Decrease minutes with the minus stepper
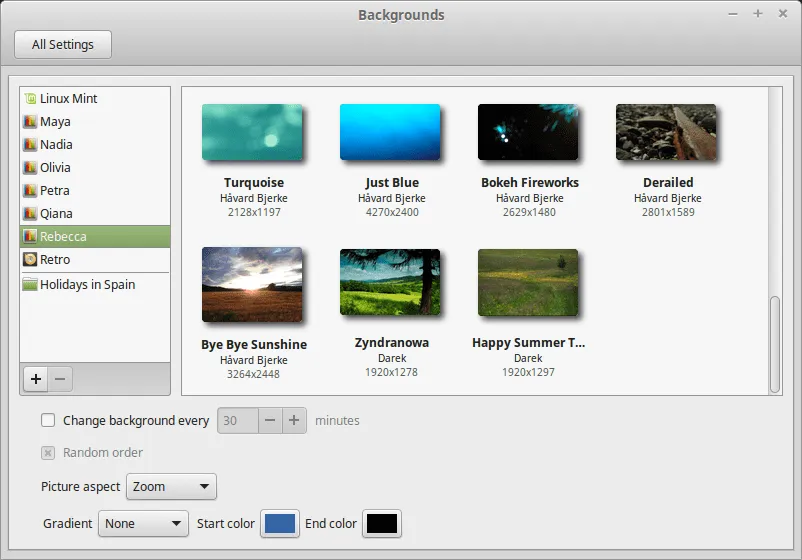This screenshot has width=802, height=560. (x=270, y=421)
